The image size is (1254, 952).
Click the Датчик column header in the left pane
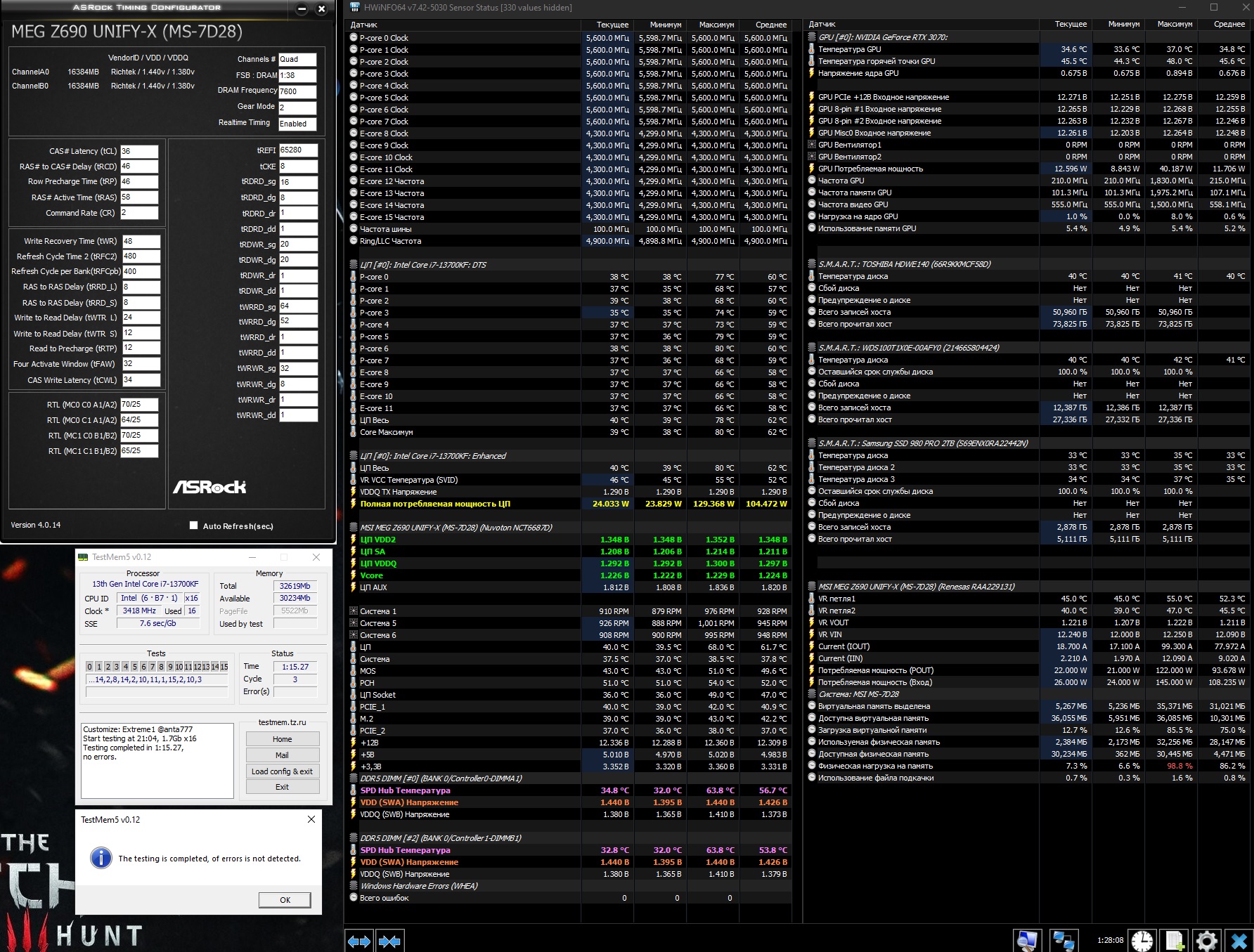pyautogui.click(x=464, y=25)
